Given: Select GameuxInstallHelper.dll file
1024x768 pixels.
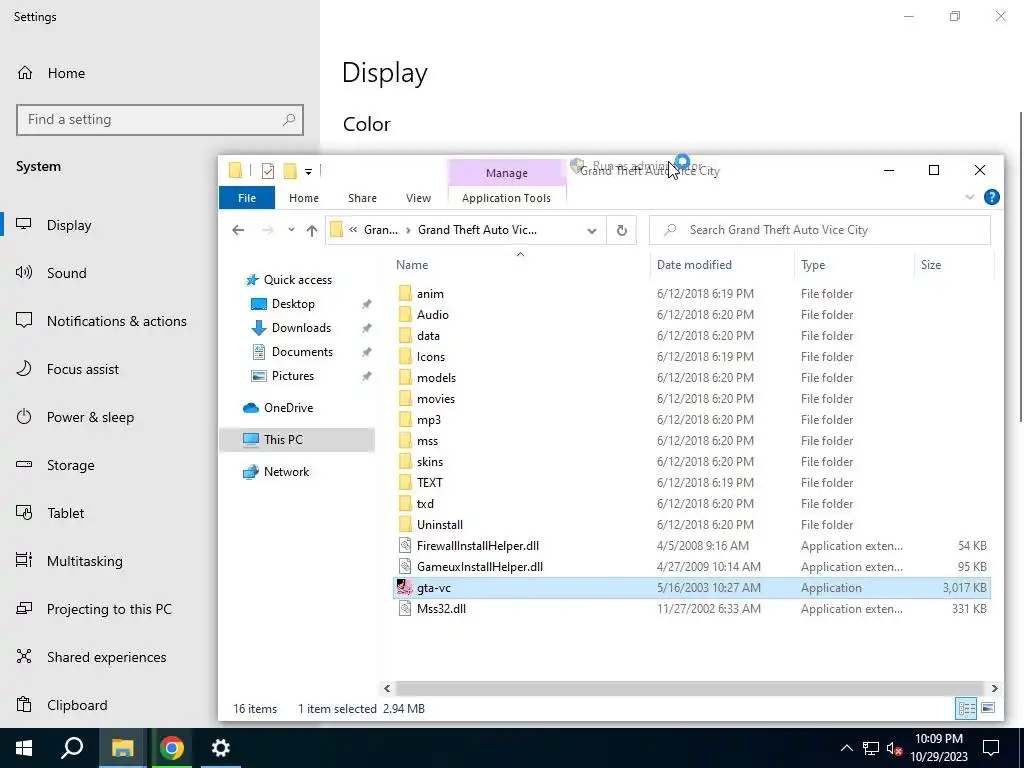Looking at the screenshot, I should pyautogui.click(x=479, y=567).
